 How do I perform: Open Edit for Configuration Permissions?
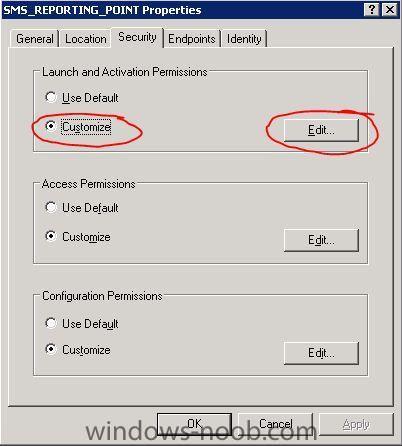[x=321, y=353]
